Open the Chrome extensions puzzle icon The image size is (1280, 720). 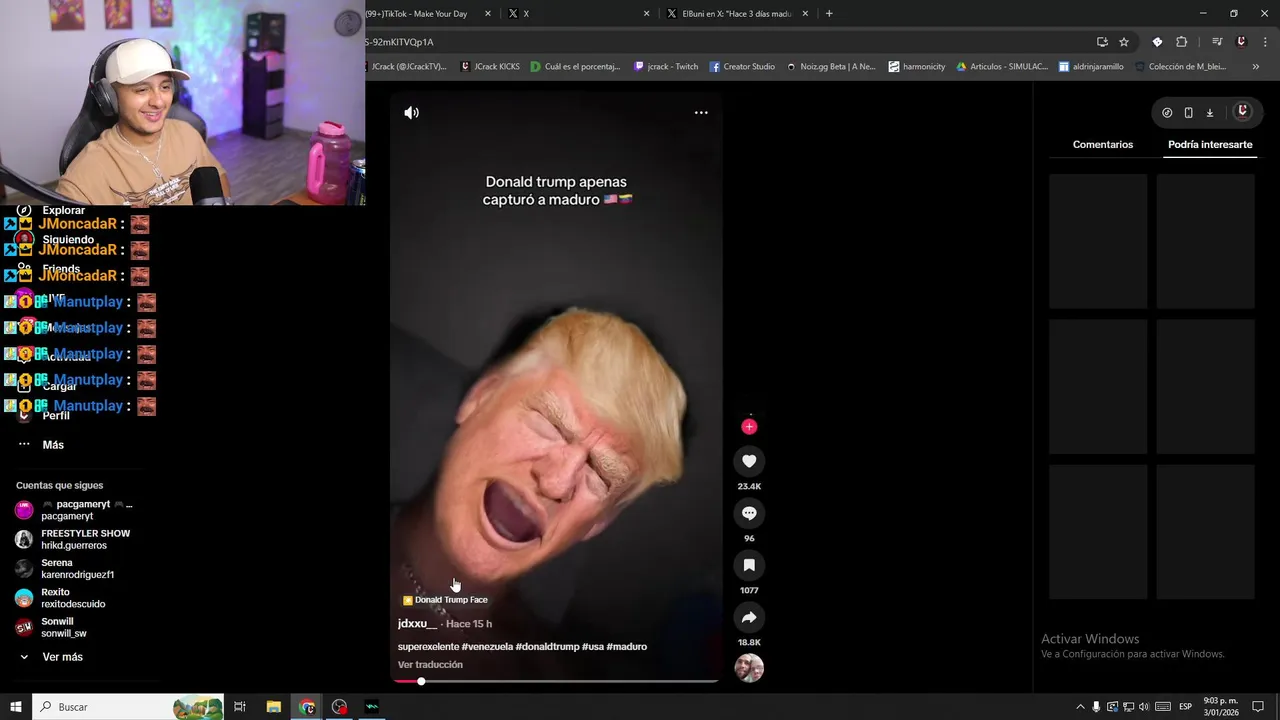click(1181, 42)
